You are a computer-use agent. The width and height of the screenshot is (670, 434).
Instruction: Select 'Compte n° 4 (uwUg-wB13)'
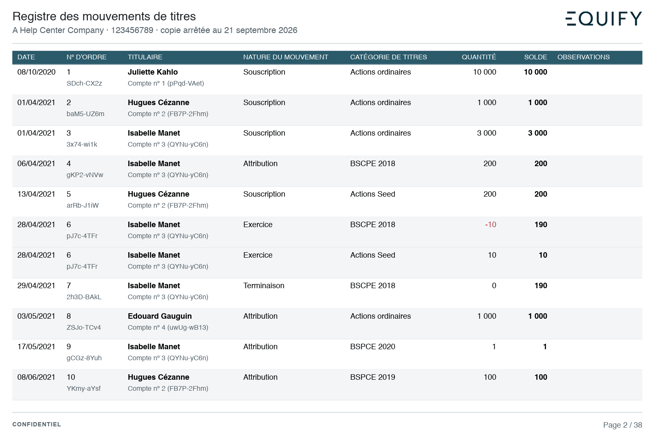pos(168,328)
